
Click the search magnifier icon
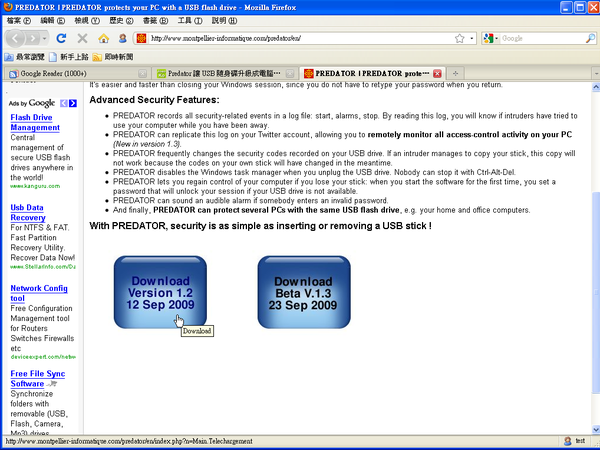590,38
